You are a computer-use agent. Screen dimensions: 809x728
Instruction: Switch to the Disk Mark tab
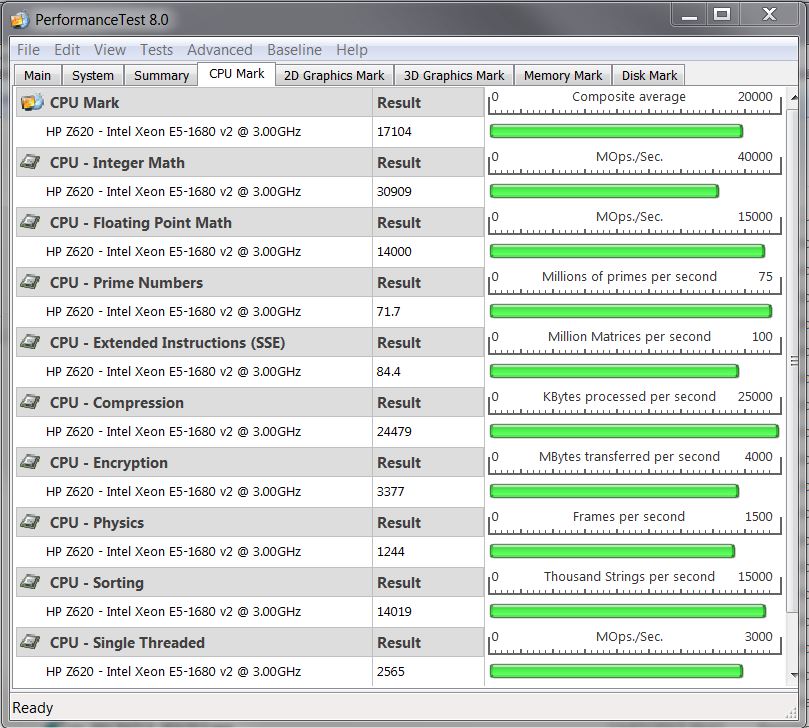coord(649,75)
